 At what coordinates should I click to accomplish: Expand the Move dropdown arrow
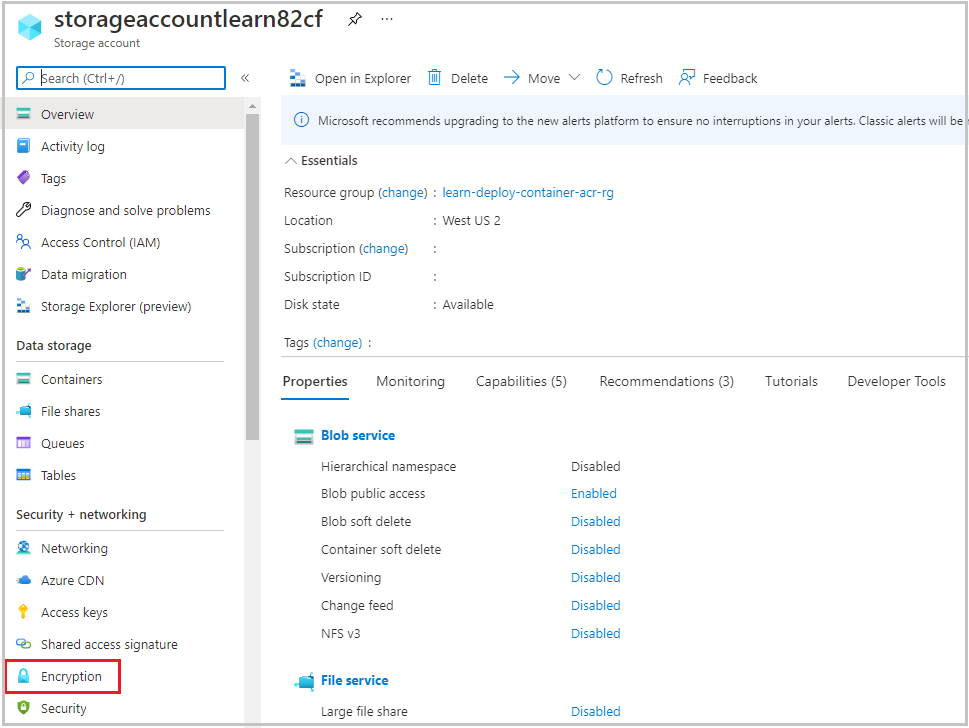574,78
